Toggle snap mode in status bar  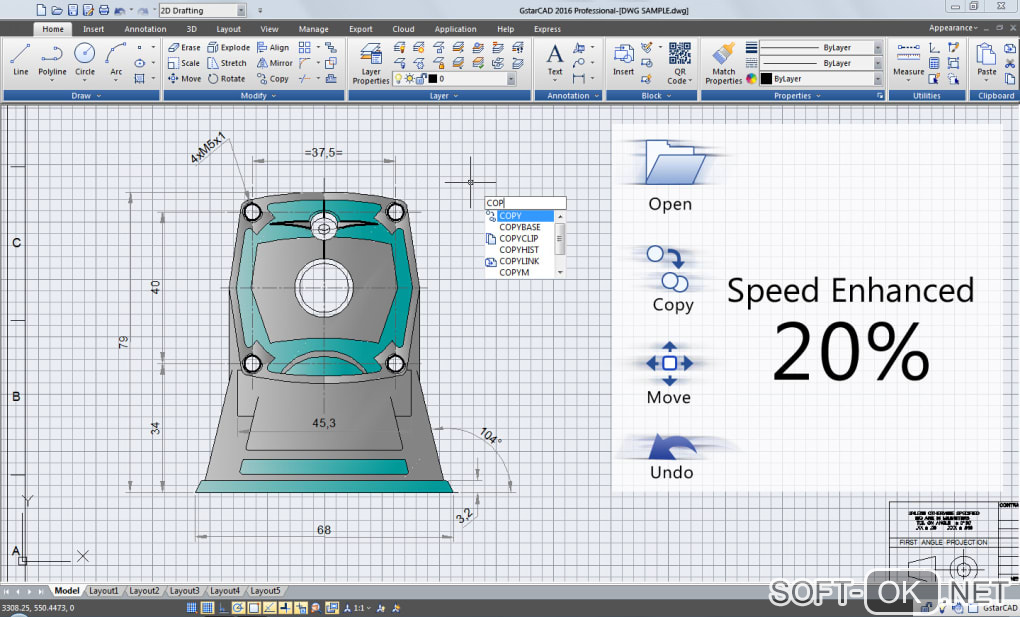[x=190, y=607]
